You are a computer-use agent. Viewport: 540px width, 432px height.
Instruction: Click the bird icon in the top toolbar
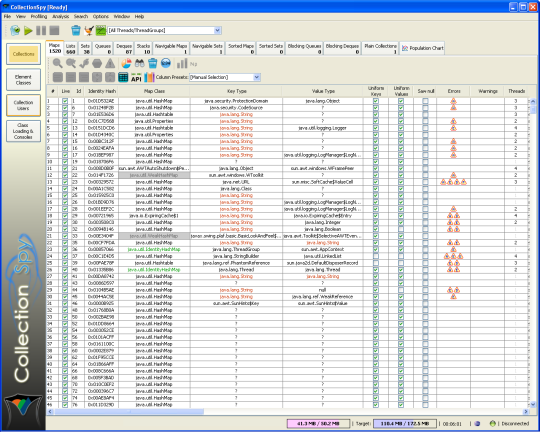(89, 30)
